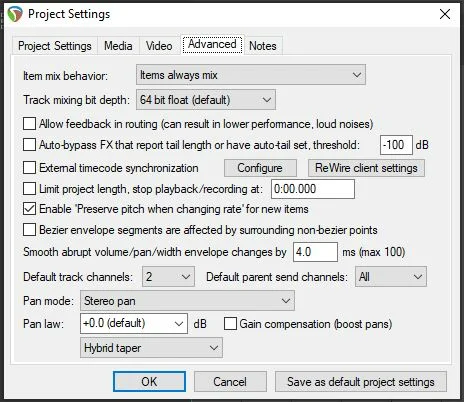Check Limit project length option

pos(29,189)
